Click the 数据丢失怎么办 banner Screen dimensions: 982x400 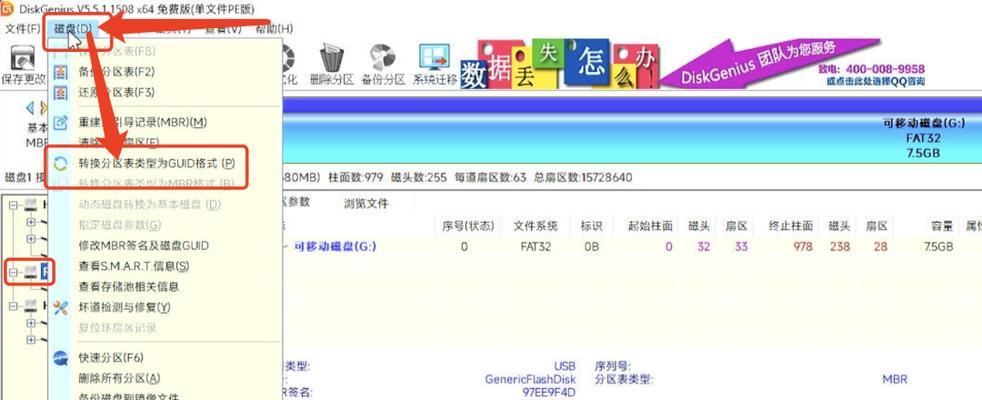click(x=559, y=63)
